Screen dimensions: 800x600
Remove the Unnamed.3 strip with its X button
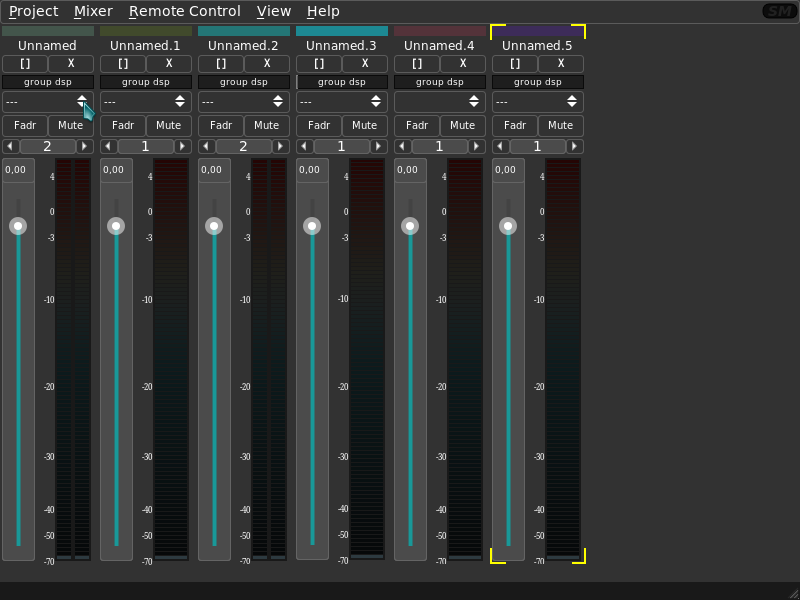click(x=365, y=63)
